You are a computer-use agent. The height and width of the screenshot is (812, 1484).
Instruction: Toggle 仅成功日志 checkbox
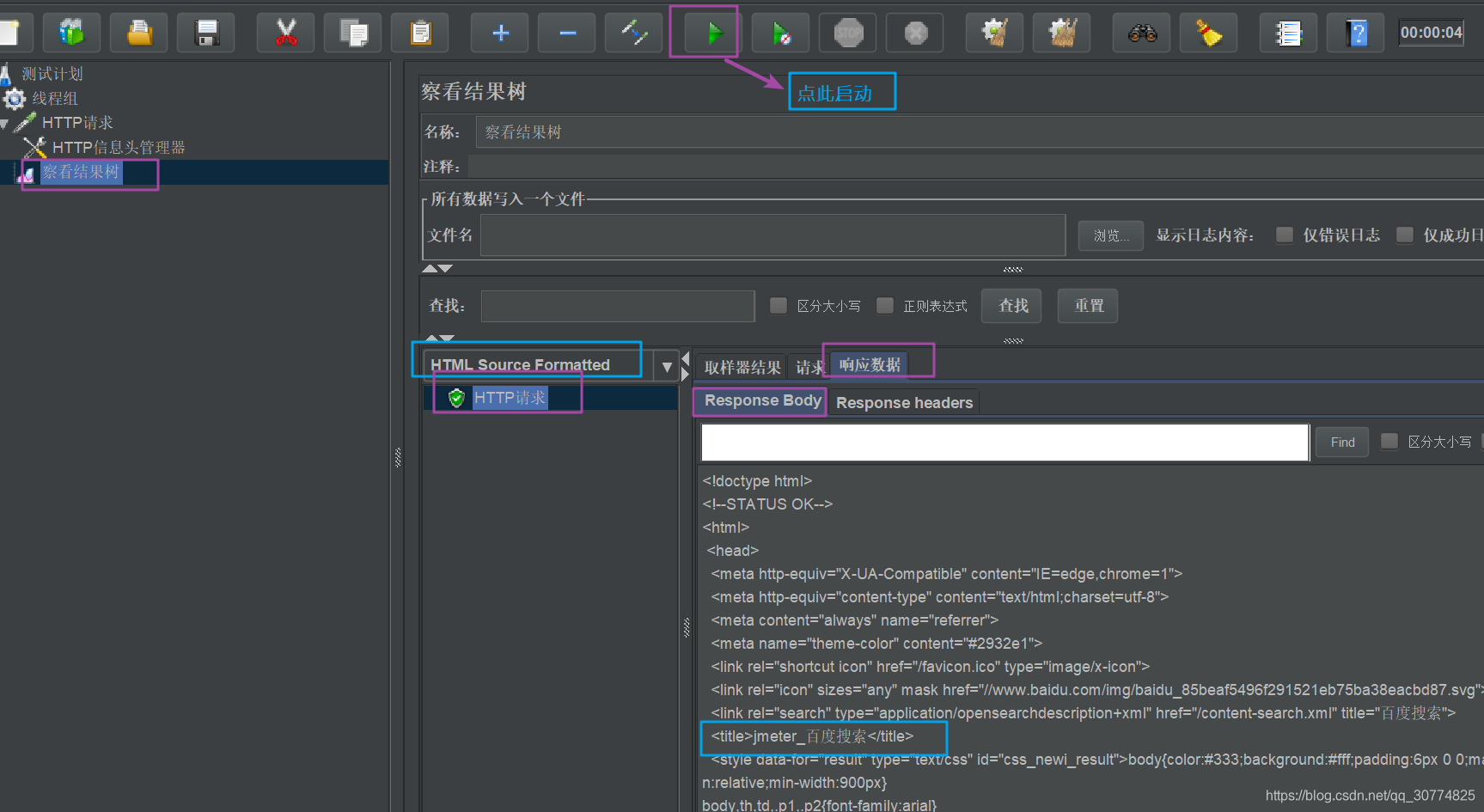pyautogui.click(x=1405, y=235)
